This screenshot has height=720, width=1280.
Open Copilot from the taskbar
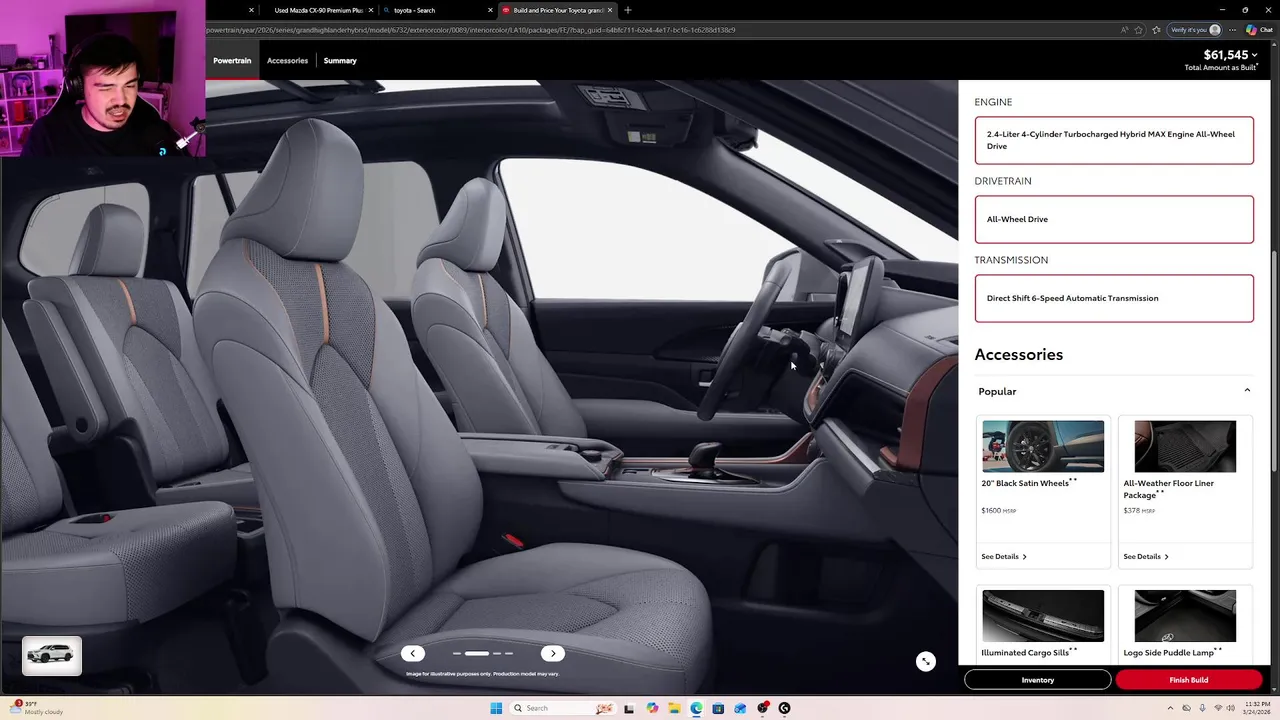[652, 708]
